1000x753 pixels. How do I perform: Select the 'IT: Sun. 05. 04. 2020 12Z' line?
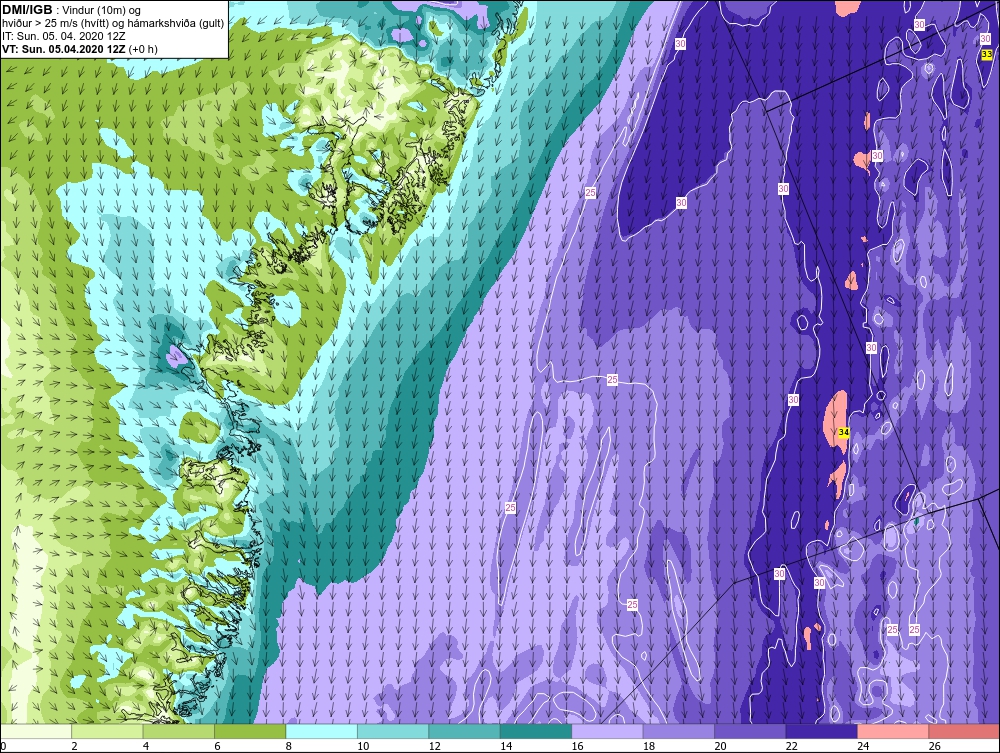(x=63, y=36)
